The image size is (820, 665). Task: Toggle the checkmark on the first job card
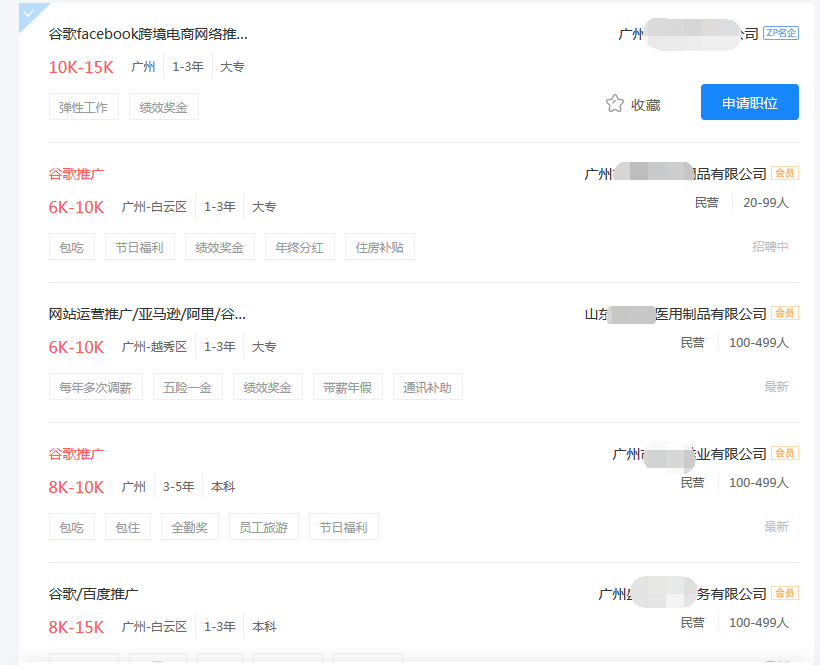[29, 14]
